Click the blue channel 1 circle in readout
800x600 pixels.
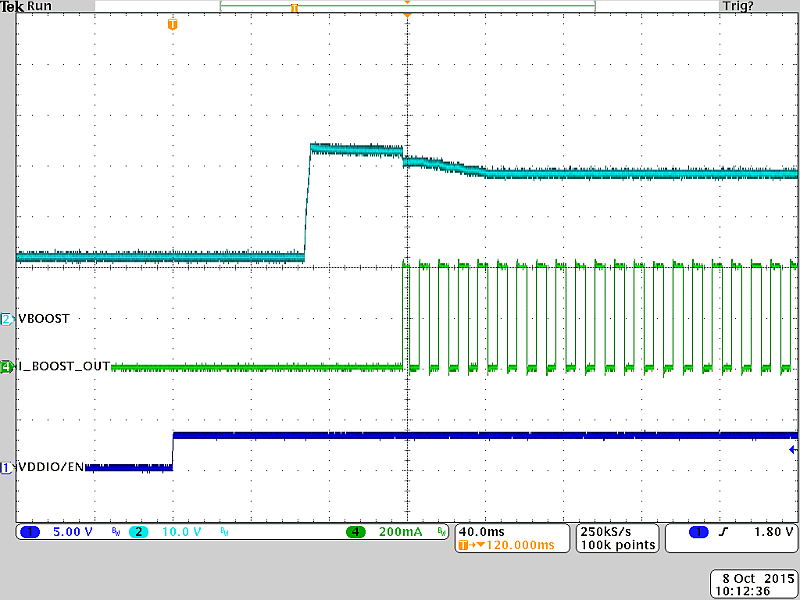(x=31, y=532)
